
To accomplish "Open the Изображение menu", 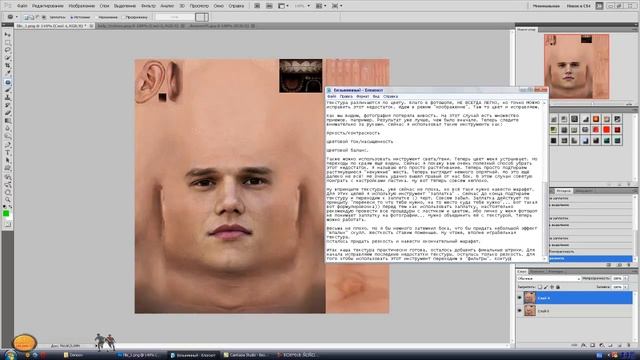I will 81,6.
